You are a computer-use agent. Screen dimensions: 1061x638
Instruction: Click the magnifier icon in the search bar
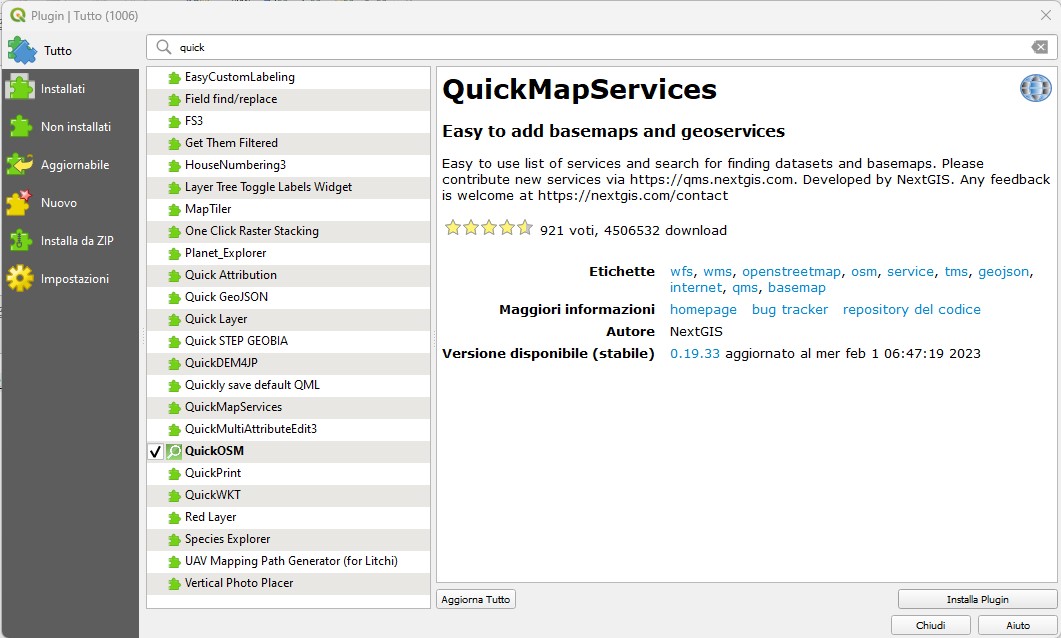click(x=164, y=47)
